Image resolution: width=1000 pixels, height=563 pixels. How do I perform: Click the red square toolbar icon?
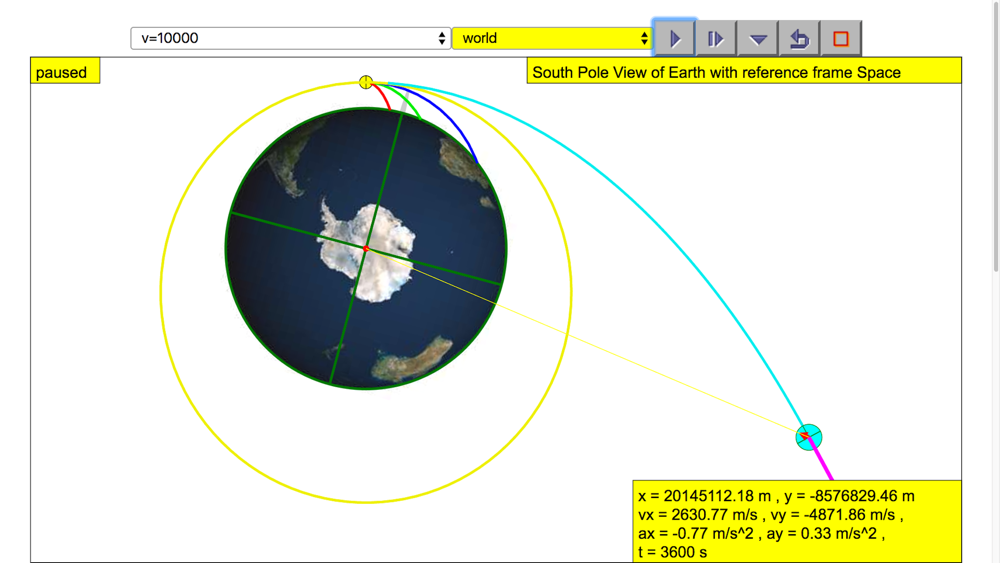coord(841,38)
